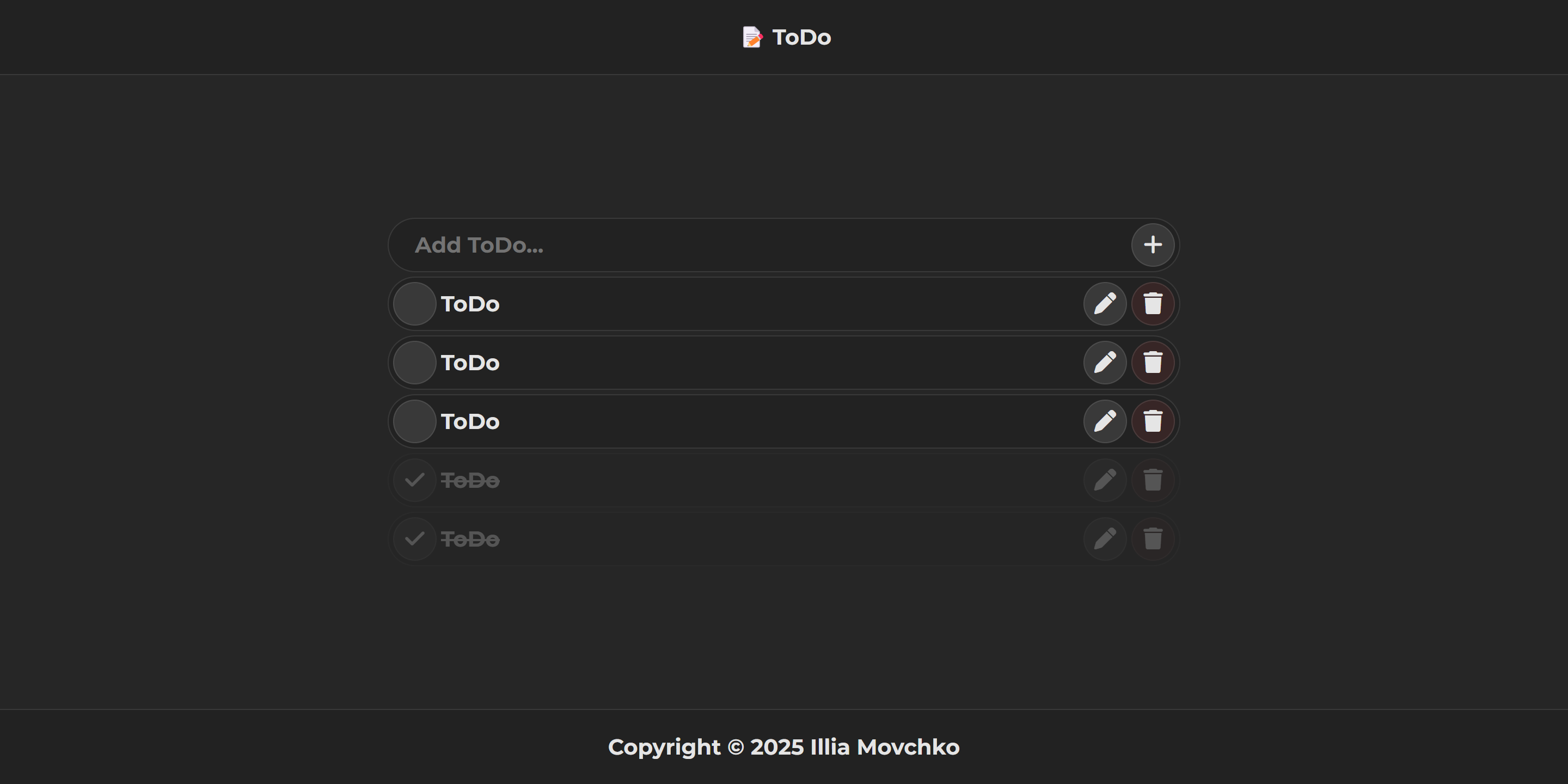1568x784 pixels.
Task: Mark the third ToDo as complete
Action: 414,421
